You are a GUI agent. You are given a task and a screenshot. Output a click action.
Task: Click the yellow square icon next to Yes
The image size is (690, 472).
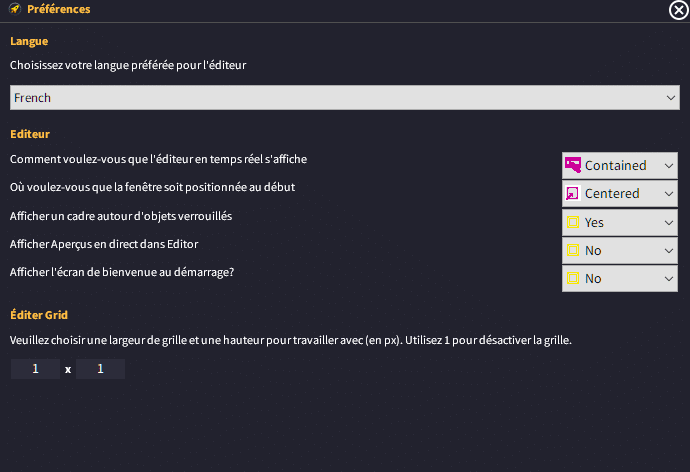coord(573,222)
